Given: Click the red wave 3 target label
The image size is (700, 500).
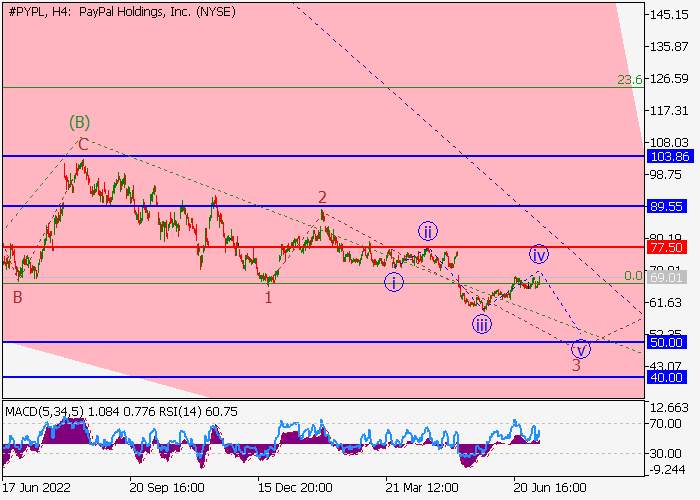Looking at the screenshot, I should [576, 365].
